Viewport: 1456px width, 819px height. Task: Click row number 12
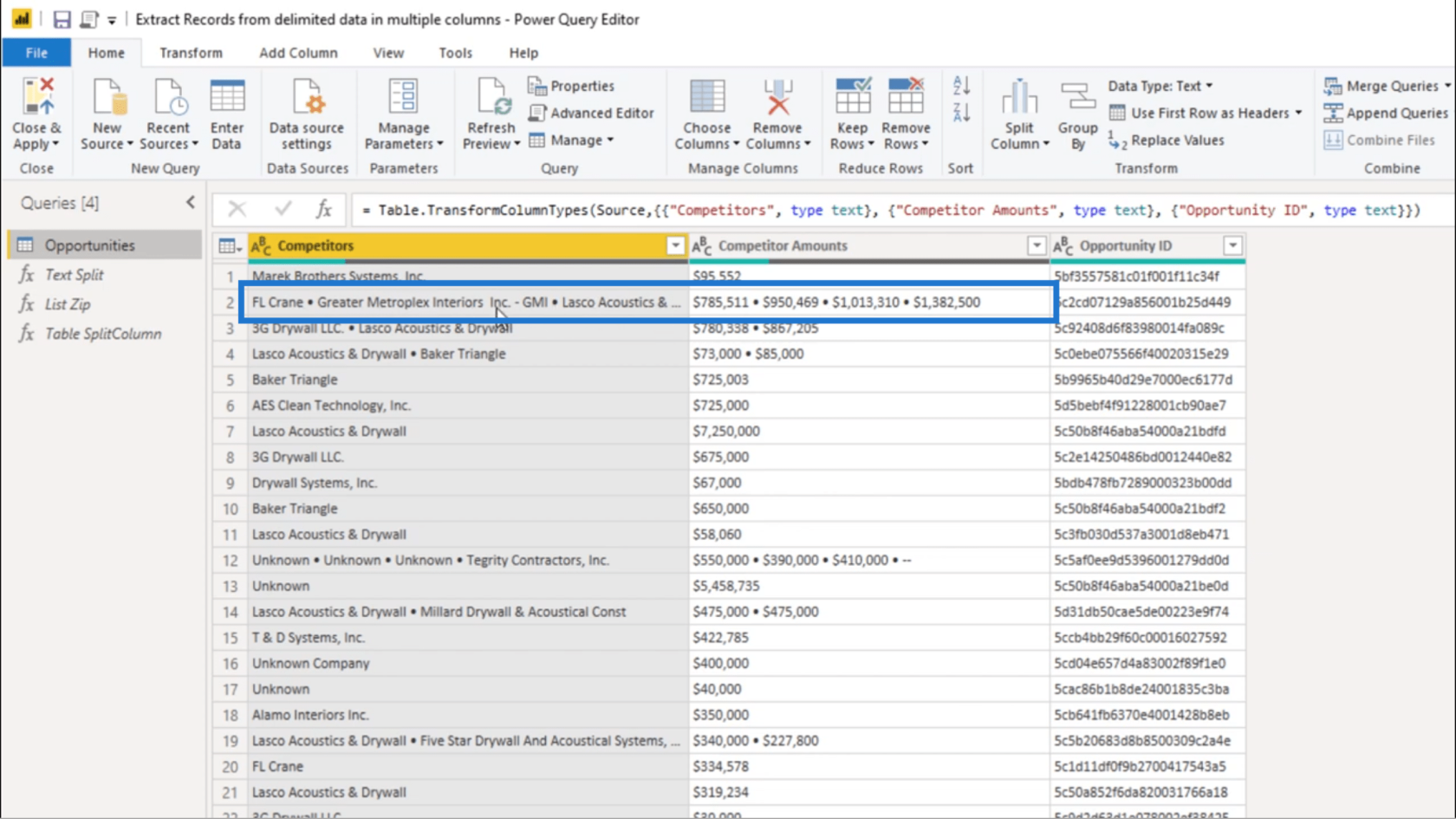(x=230, y=560)
